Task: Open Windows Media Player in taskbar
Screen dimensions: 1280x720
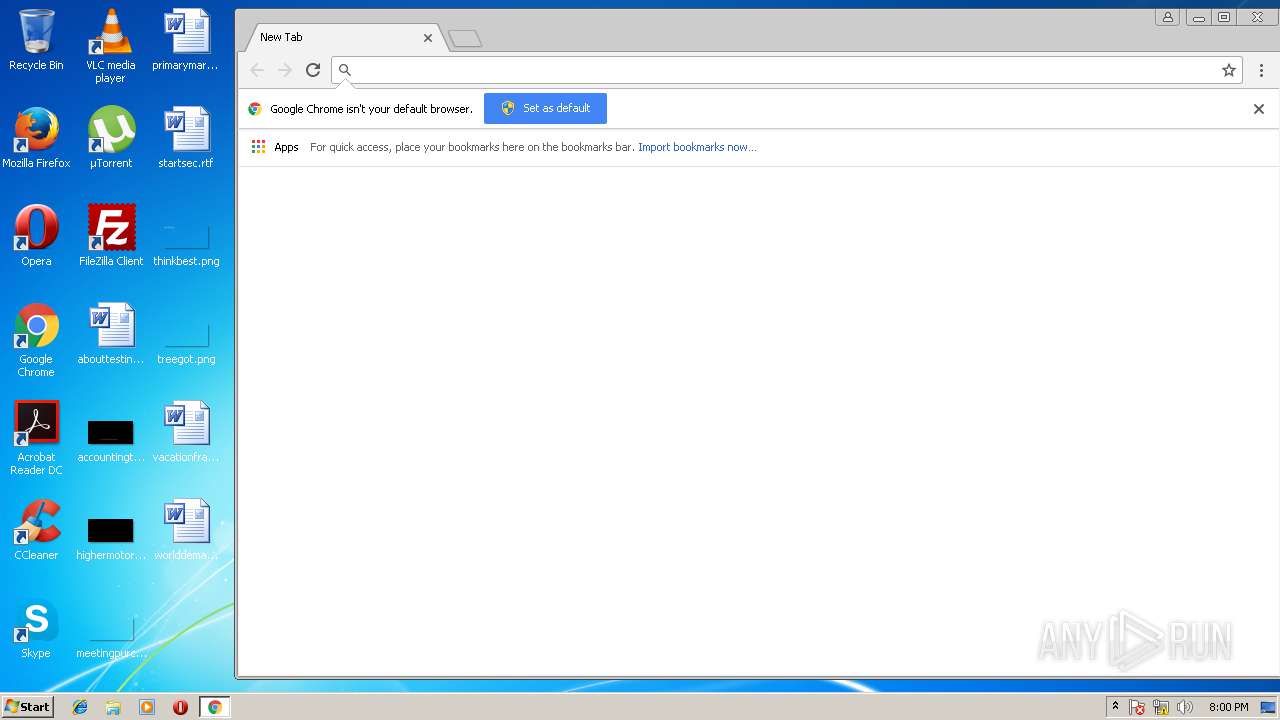Action: click(147, 707)
